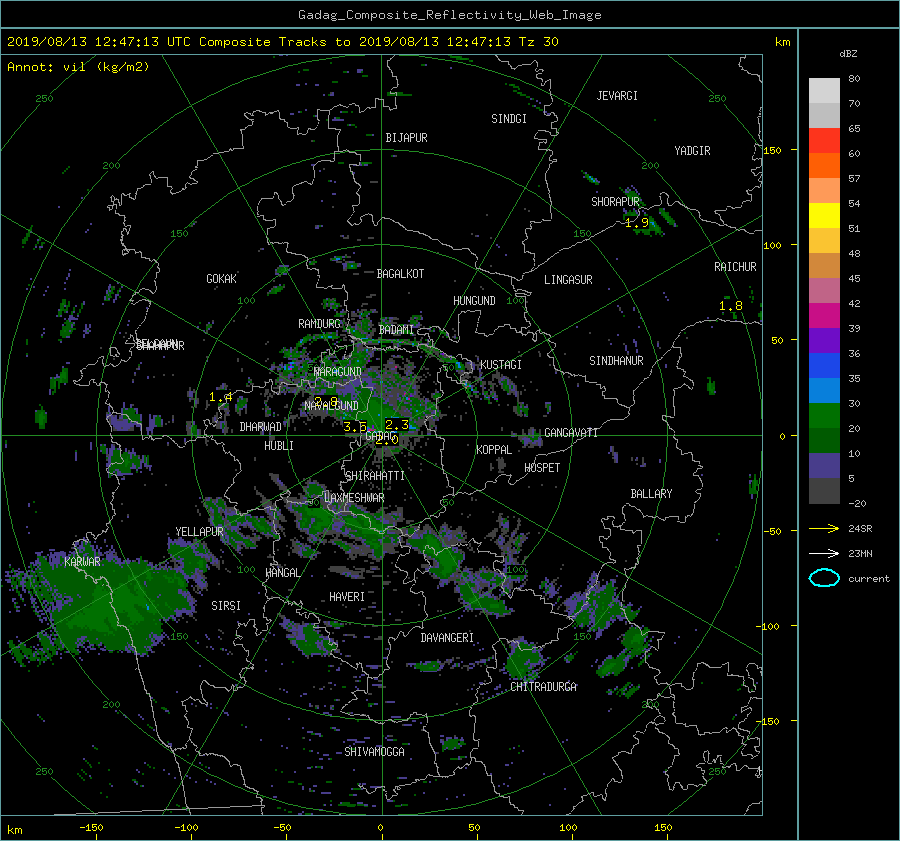900x841 pixels.
Task: Click the UTC Composite Tracks timestamp header
Action: (282, 42)
